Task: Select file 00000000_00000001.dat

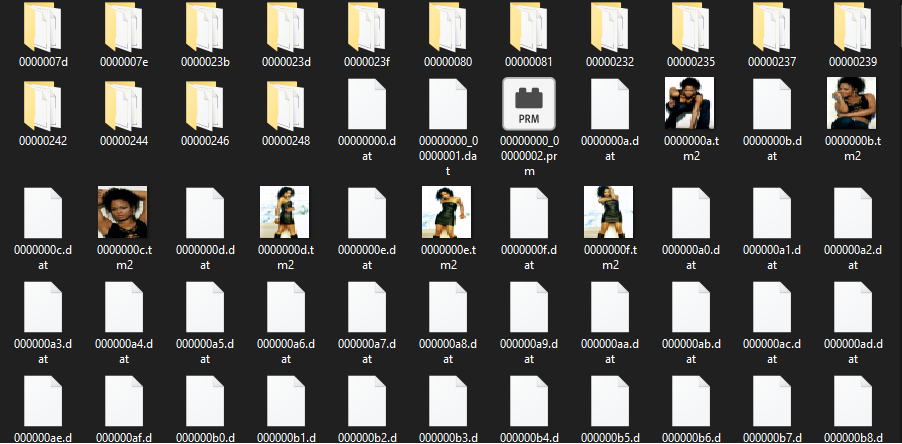Action: (447, 103)
